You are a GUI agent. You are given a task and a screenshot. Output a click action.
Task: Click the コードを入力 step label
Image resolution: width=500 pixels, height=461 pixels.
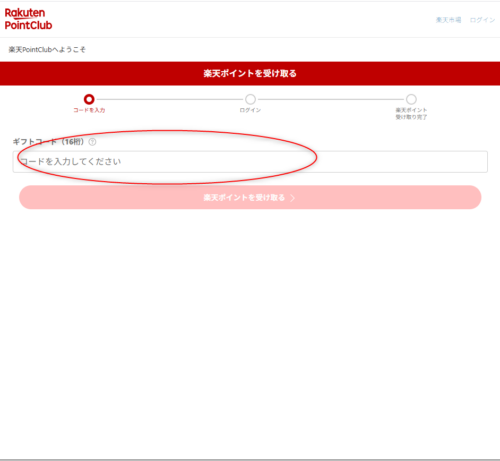89,110
